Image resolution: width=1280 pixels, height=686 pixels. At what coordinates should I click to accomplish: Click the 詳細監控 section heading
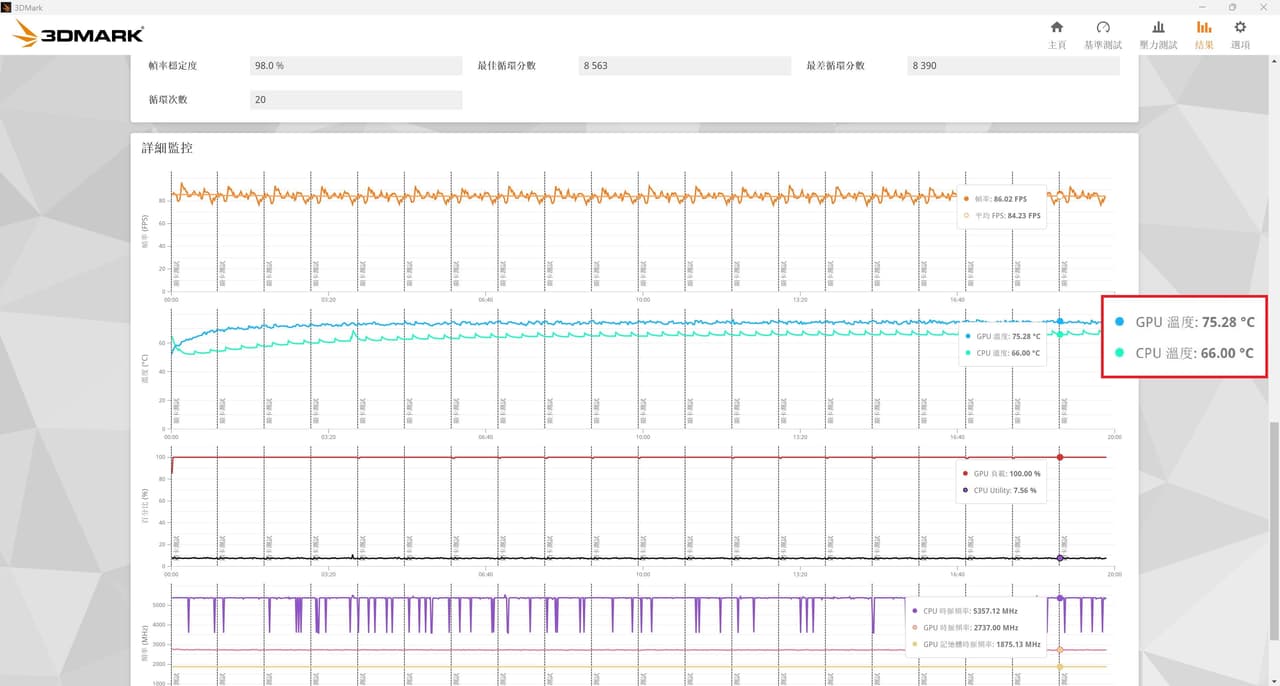click(167, 147)
